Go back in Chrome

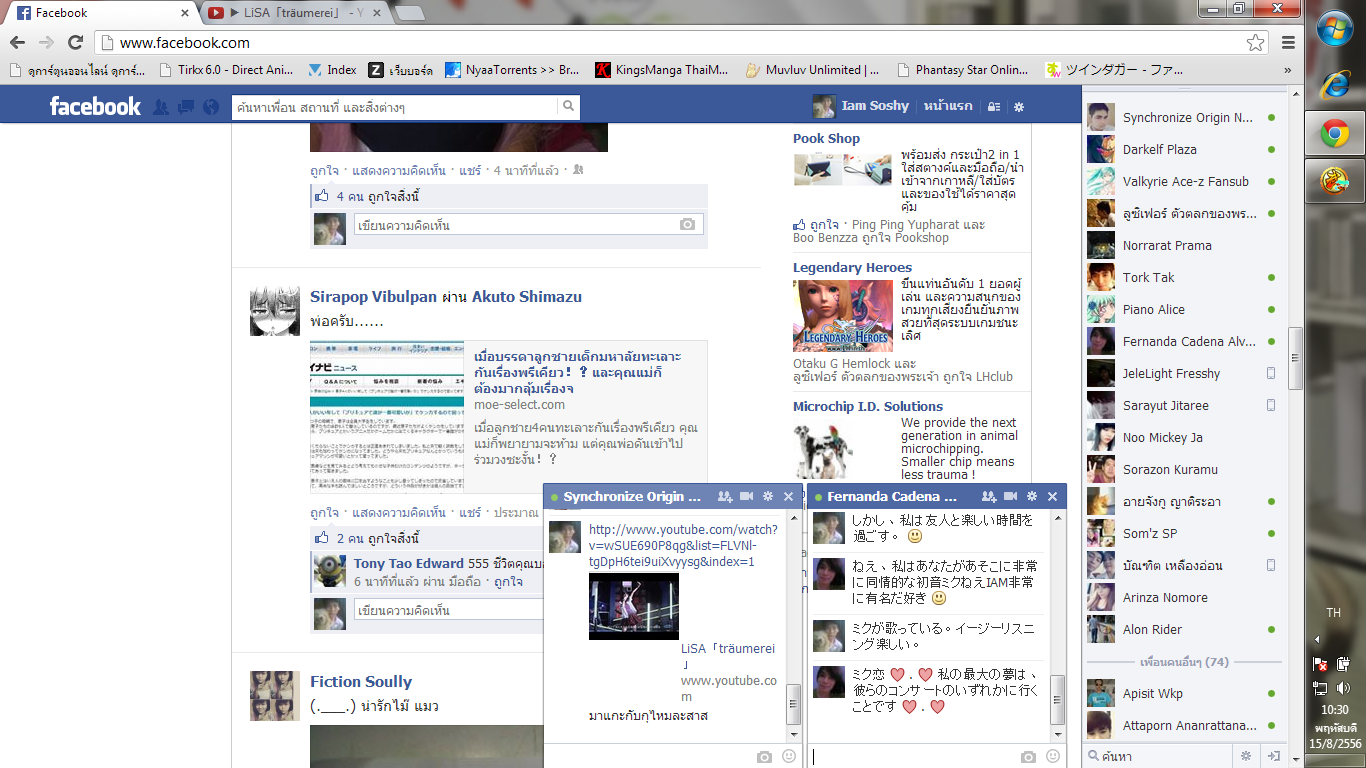(x=17, y=42)
